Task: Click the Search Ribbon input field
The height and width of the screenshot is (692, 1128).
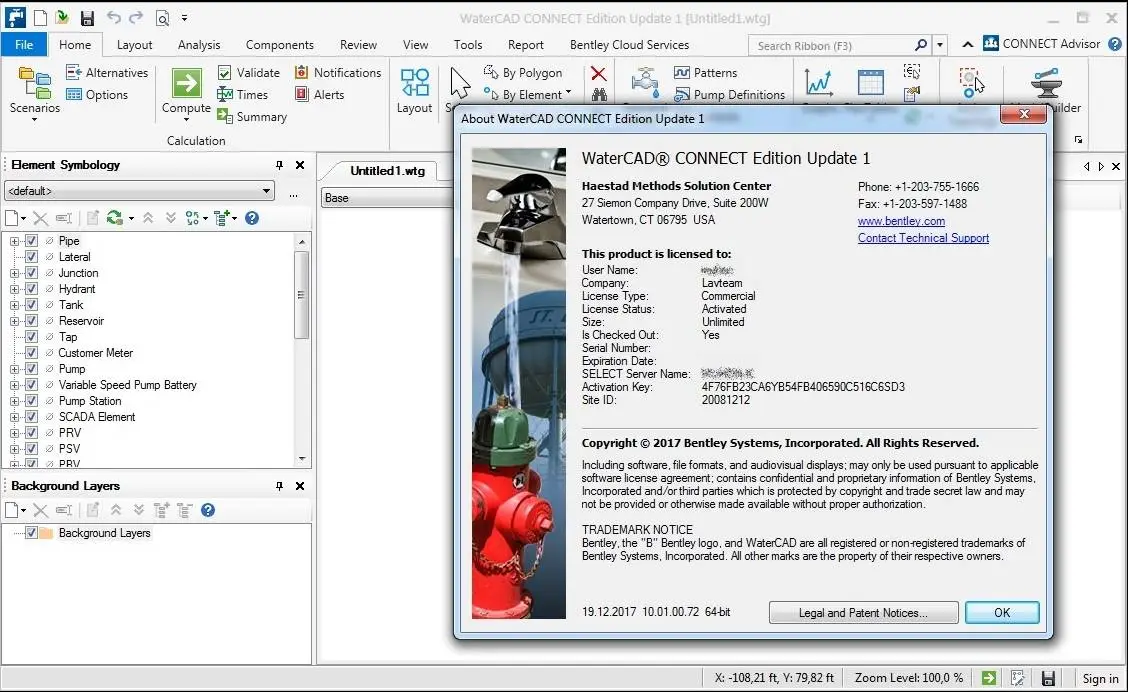Action: [x=832, y=46]
